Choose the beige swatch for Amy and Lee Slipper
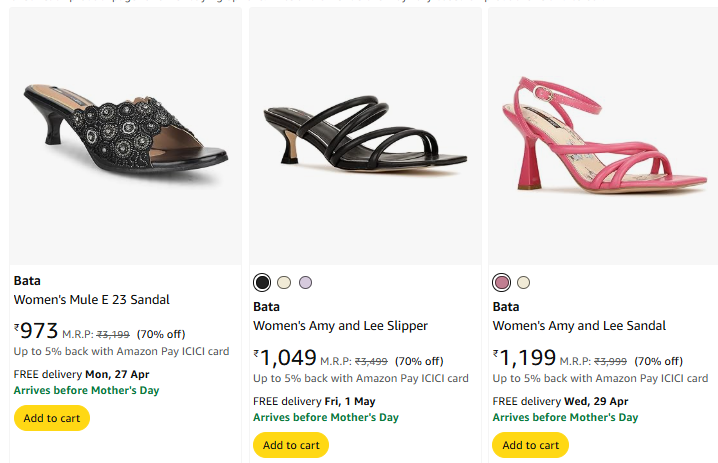Screen dimensions: 718x463 pyautogui.click(x=284, y=282)
